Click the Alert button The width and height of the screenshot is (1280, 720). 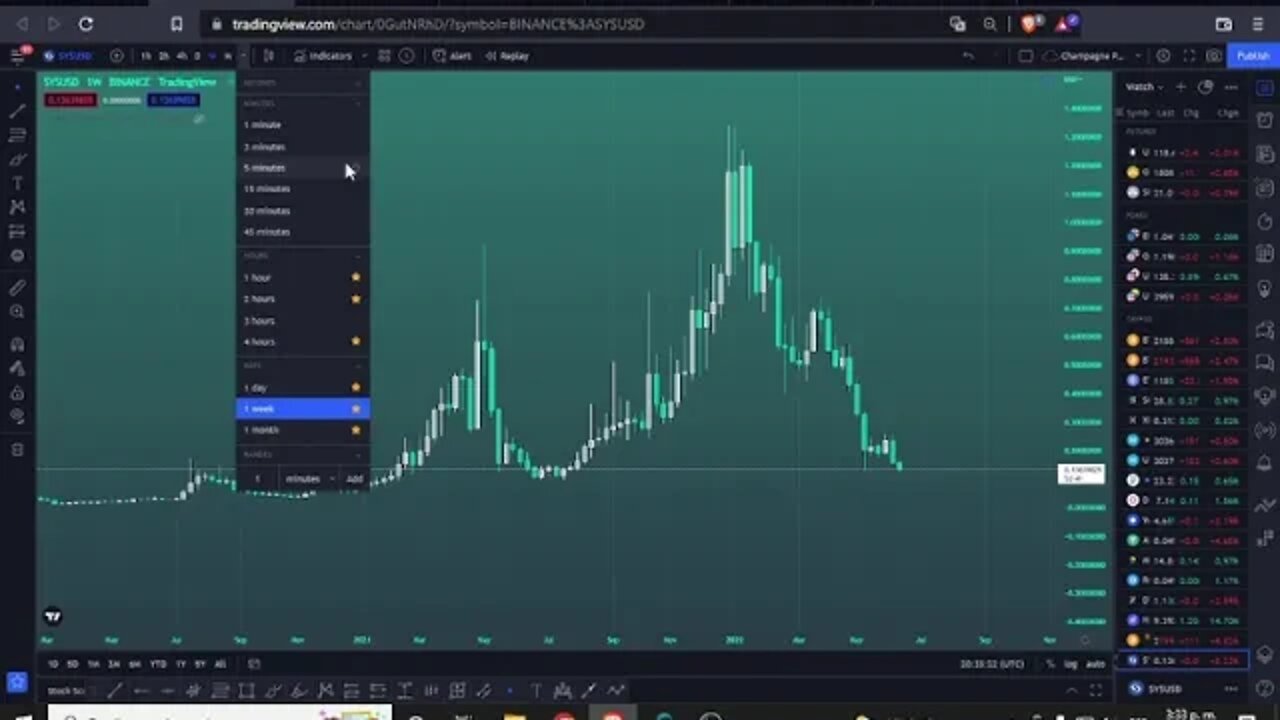tap(453, 56)
